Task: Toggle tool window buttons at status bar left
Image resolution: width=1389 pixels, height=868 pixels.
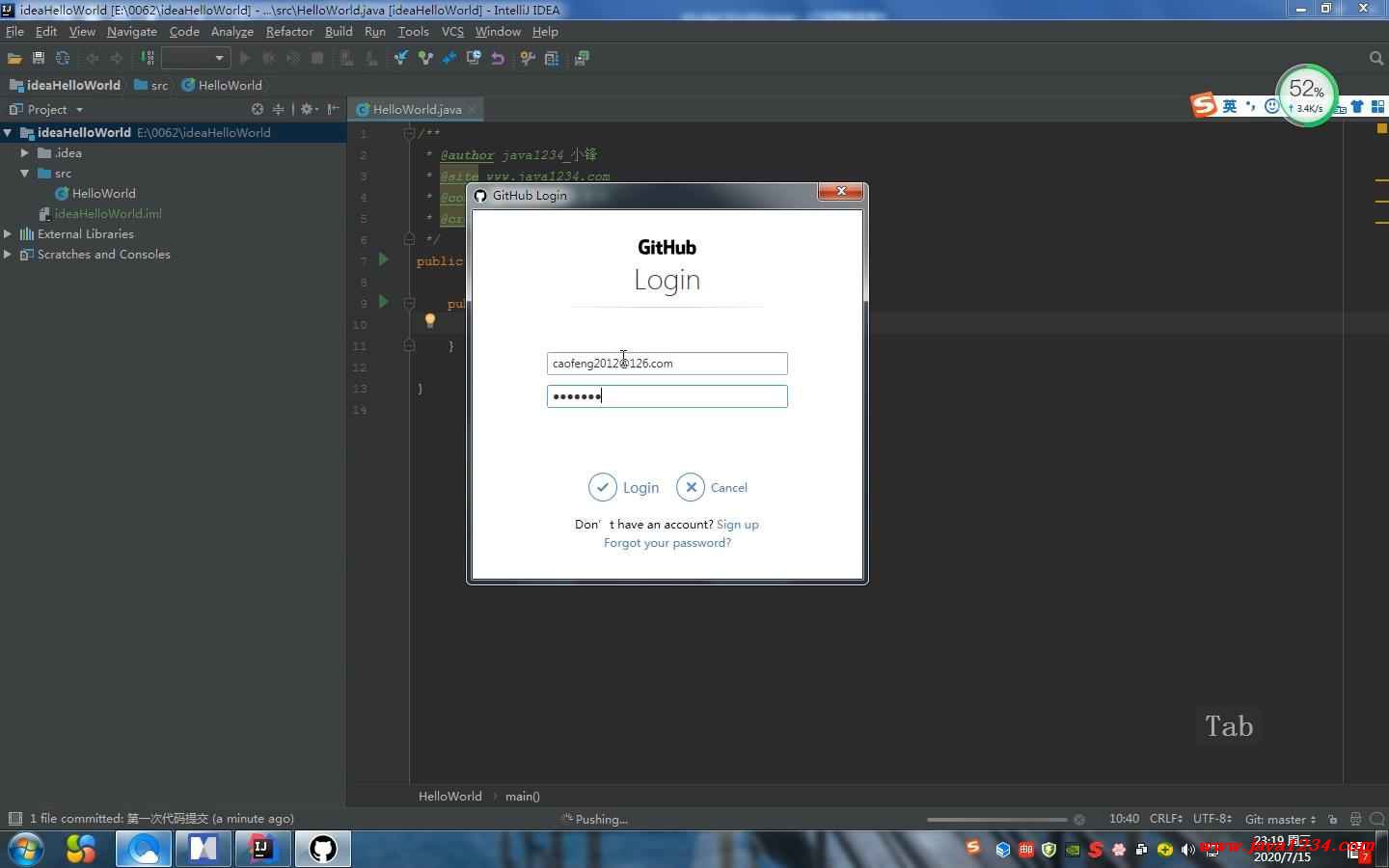Action: [x=14, y=819]
